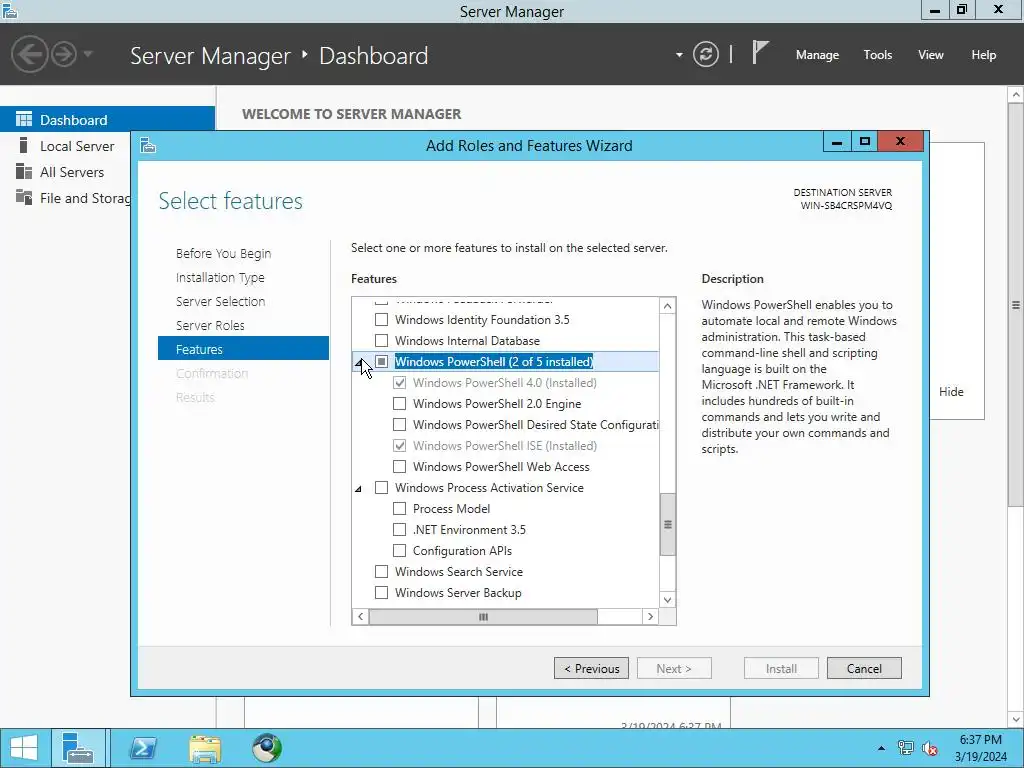The image size is (1024, 768).
Task: Click the wizard title bar icon
Action: [148, 145]
